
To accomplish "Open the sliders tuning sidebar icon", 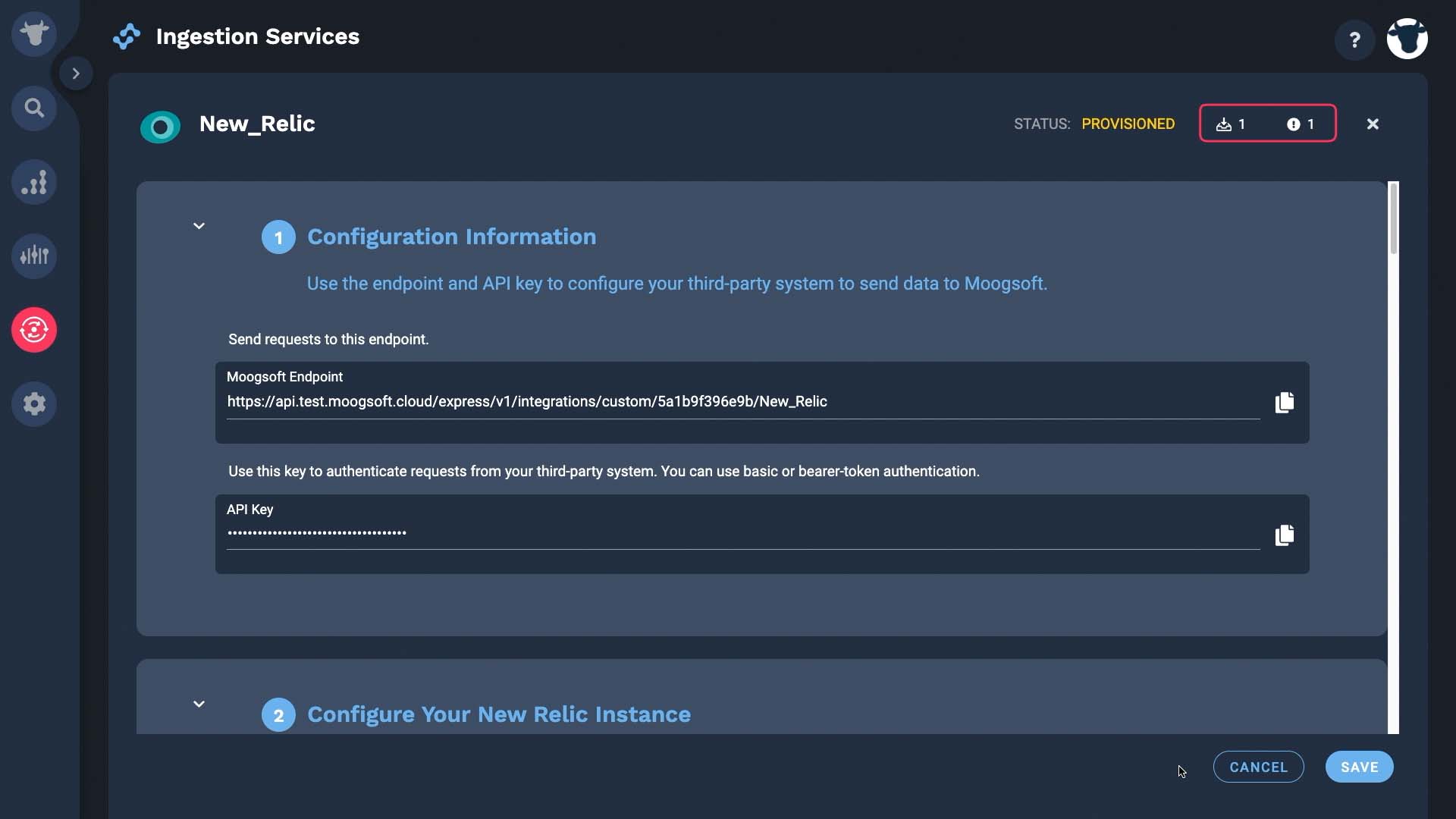I will [34, 256].
